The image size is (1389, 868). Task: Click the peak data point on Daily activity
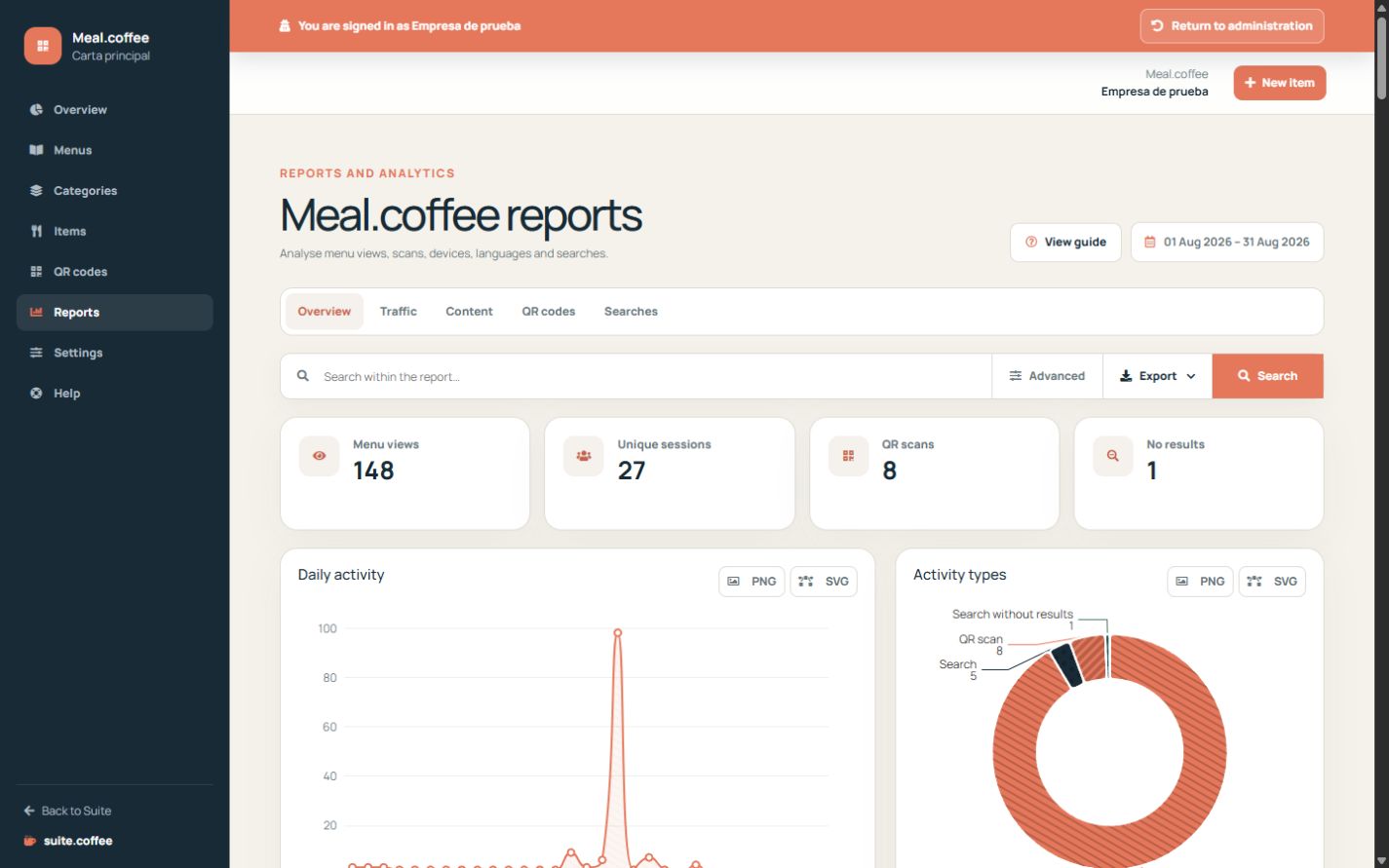[617, 633]
